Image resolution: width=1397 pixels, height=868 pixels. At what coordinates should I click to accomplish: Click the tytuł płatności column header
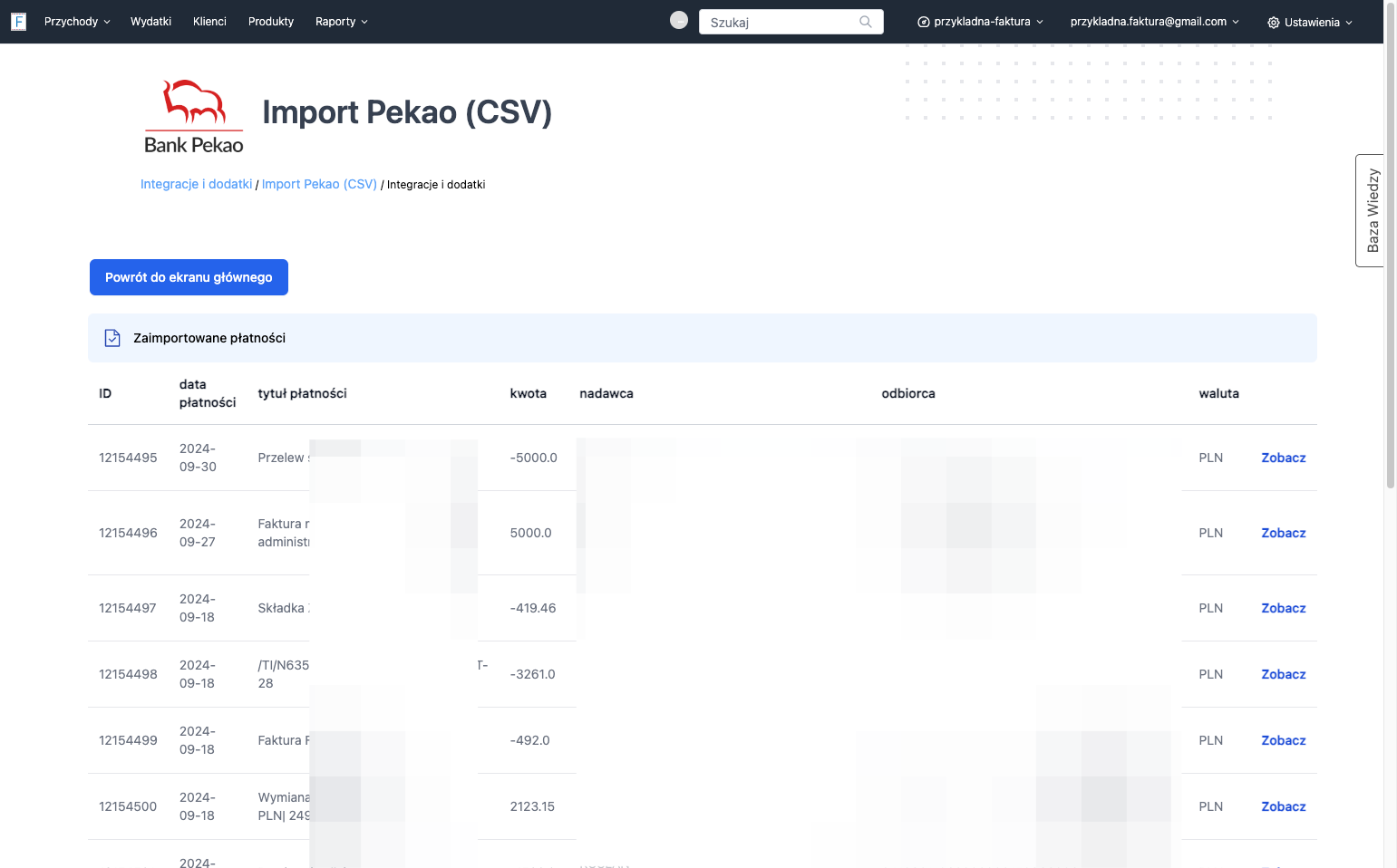pos(303,393)
